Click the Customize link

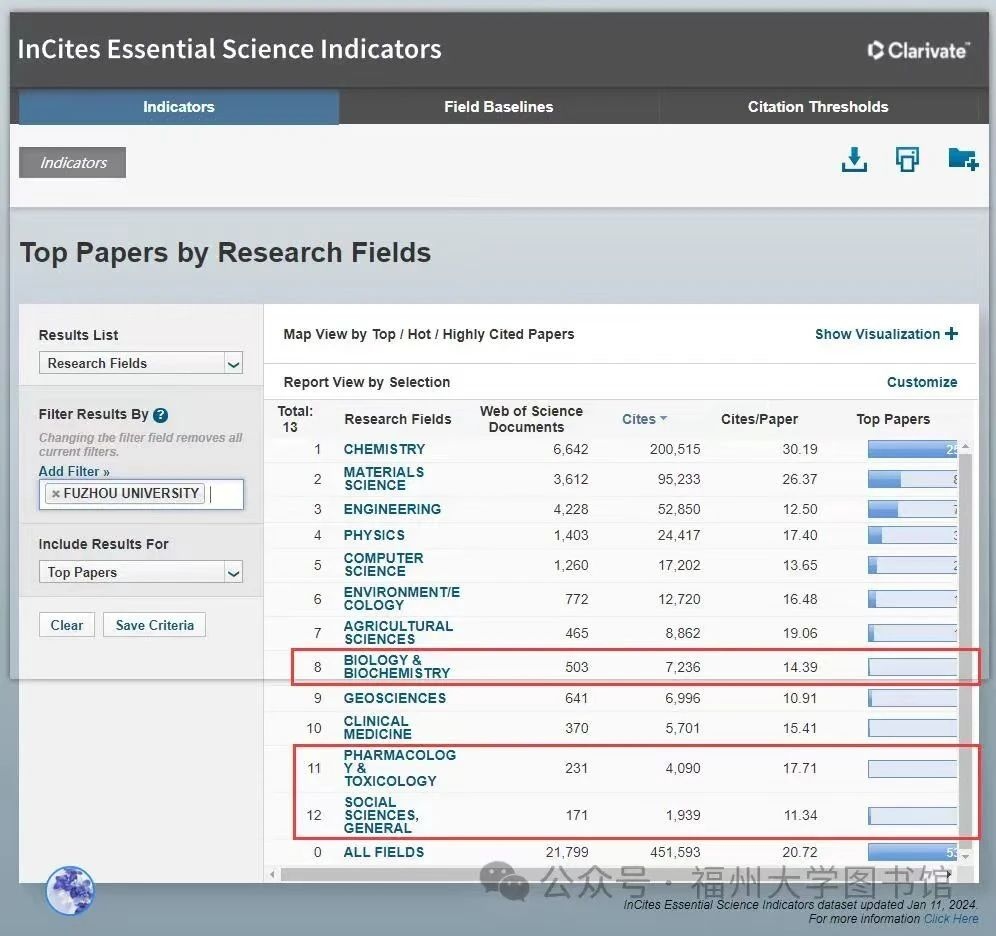coord(921,382)
